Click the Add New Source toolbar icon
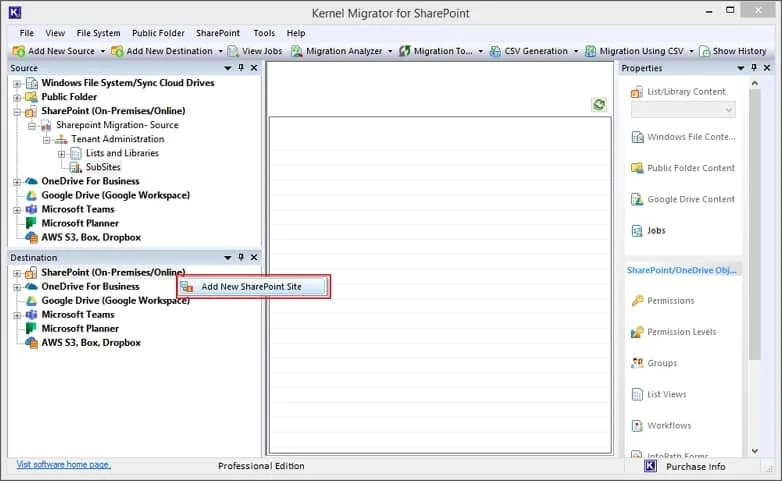Viewport: 782px width, 481px height. (x=19, y=51)
